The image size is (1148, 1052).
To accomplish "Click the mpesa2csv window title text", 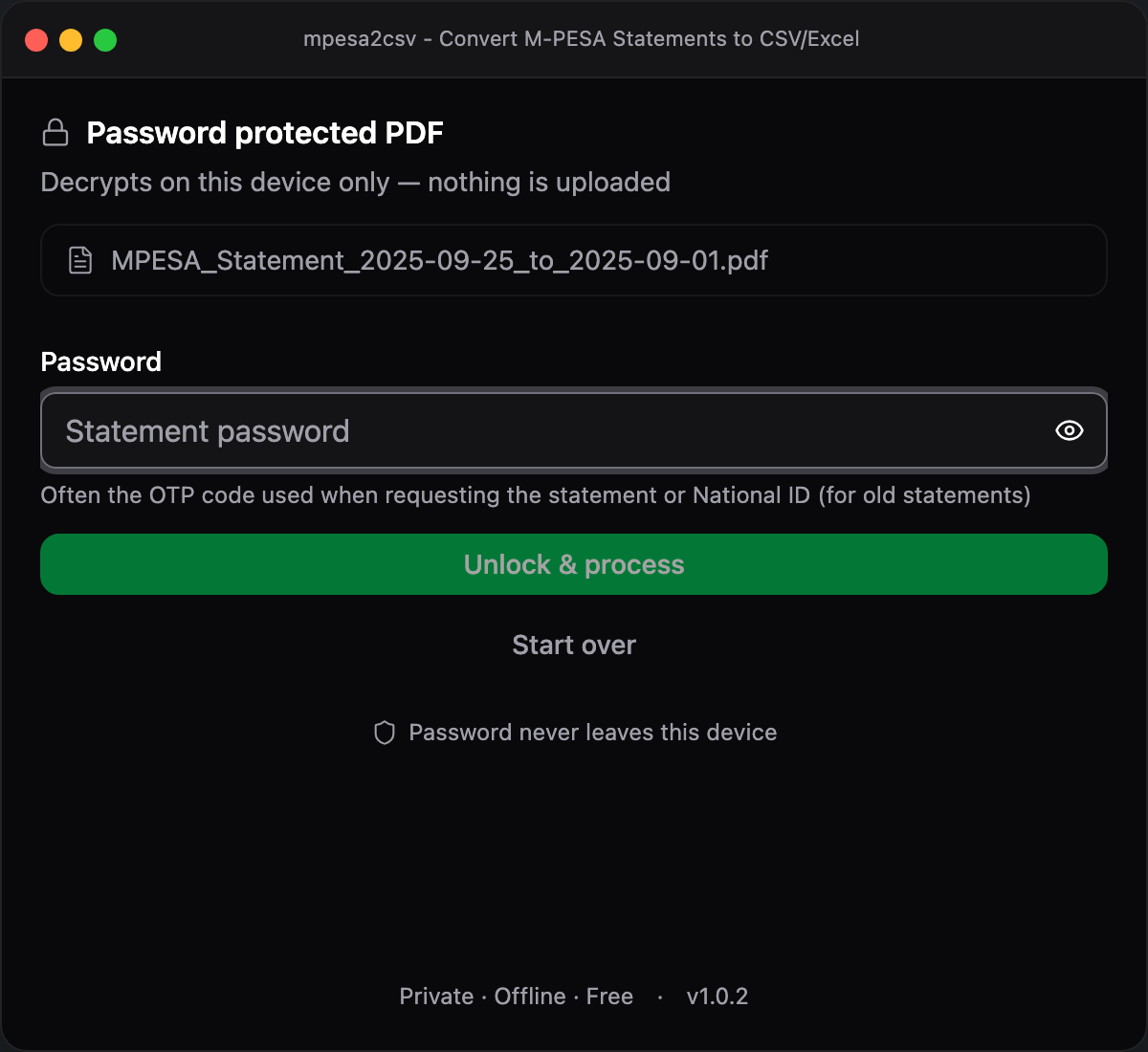I will [582, 39].
